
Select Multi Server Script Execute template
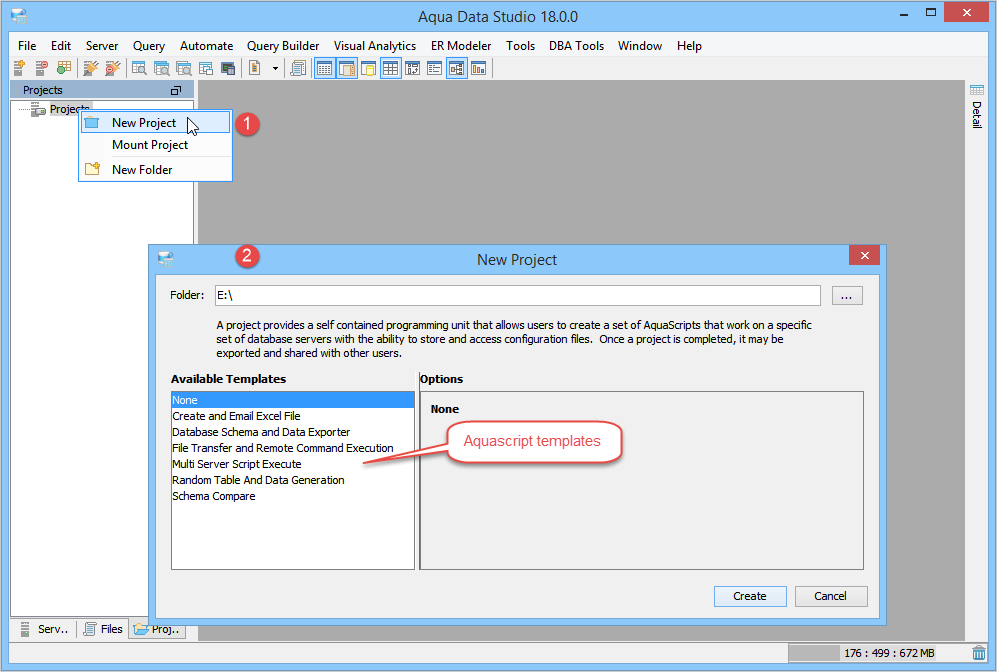coord(292,464)
